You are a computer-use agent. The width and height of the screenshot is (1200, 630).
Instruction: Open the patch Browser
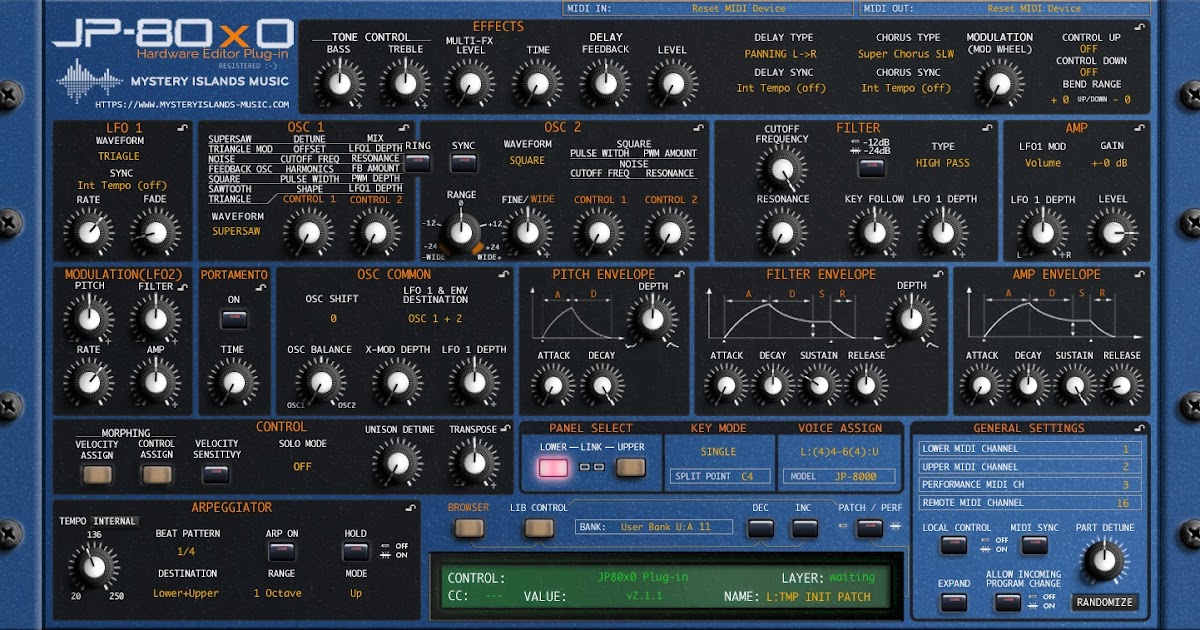471,527
